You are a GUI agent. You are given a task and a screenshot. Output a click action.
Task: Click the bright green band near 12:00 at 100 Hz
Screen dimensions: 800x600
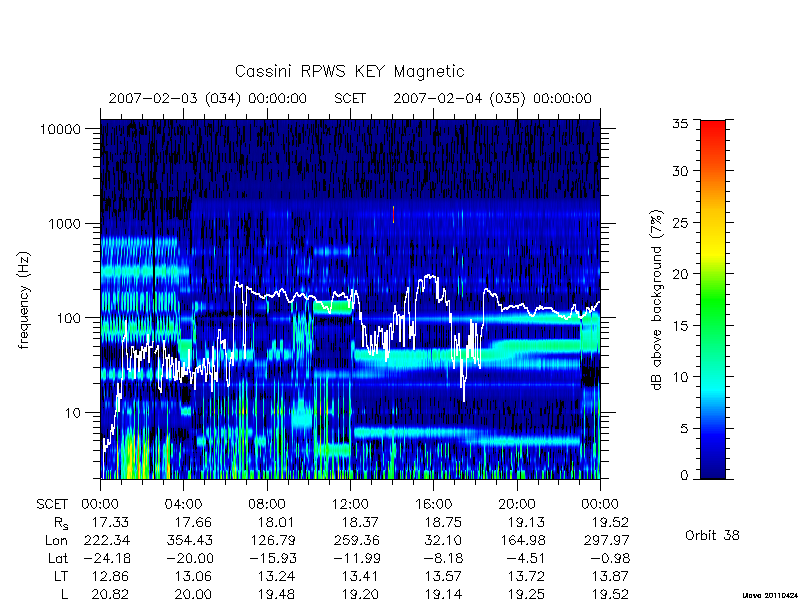point(333,307)
